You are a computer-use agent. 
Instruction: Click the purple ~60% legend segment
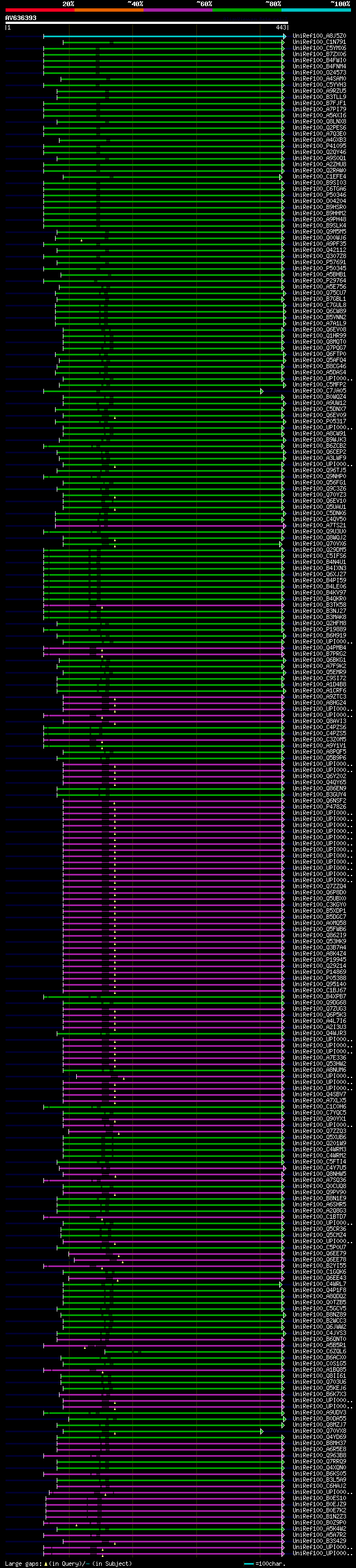(x=177, y=10)
